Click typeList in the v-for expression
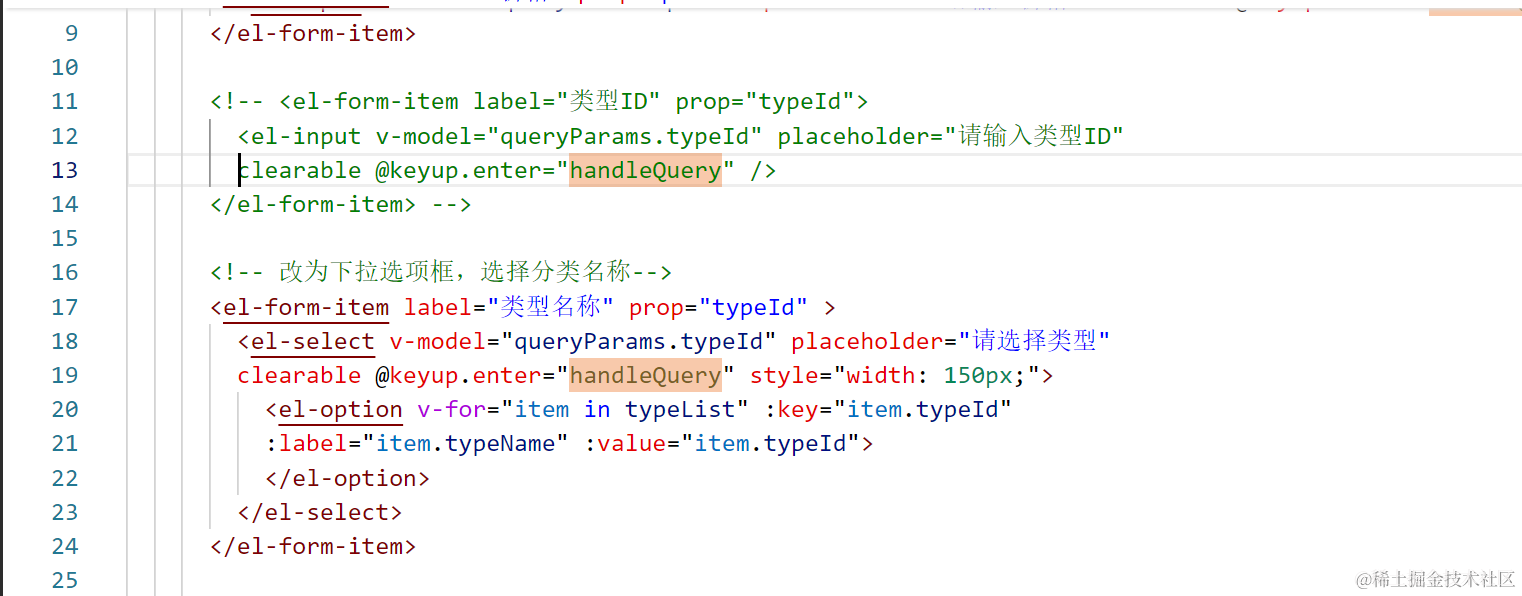1522x596 pixels. tap(686, 410)
